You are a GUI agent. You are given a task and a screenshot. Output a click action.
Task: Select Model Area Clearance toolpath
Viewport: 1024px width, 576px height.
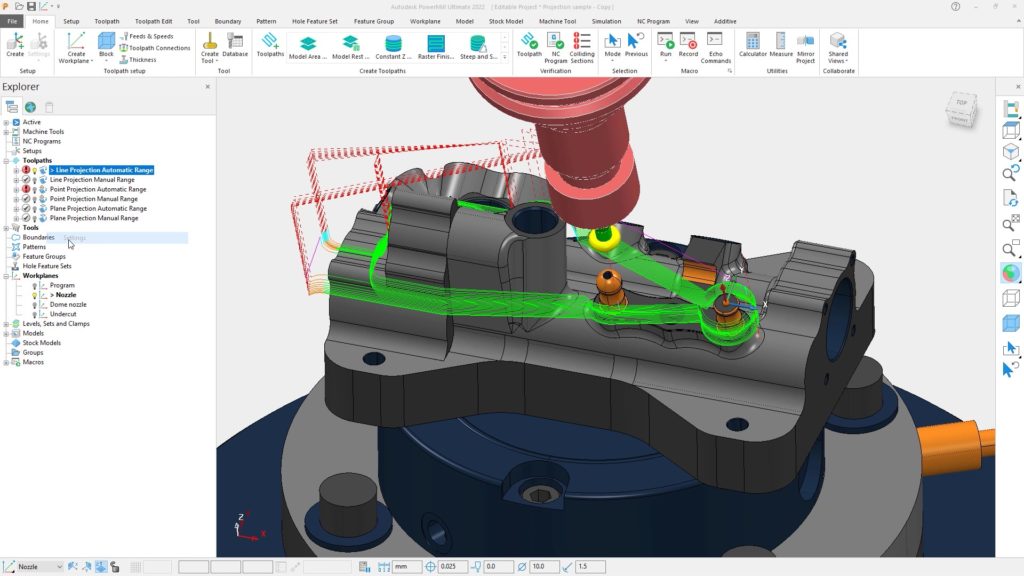pyautogui.click(x=308, y=47)
